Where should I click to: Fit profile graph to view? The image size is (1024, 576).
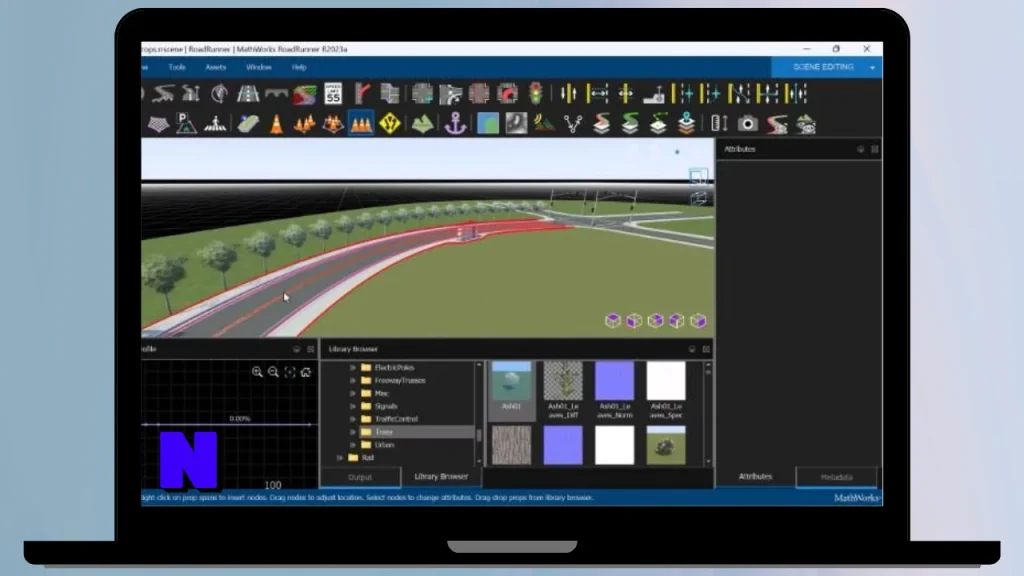290,372
